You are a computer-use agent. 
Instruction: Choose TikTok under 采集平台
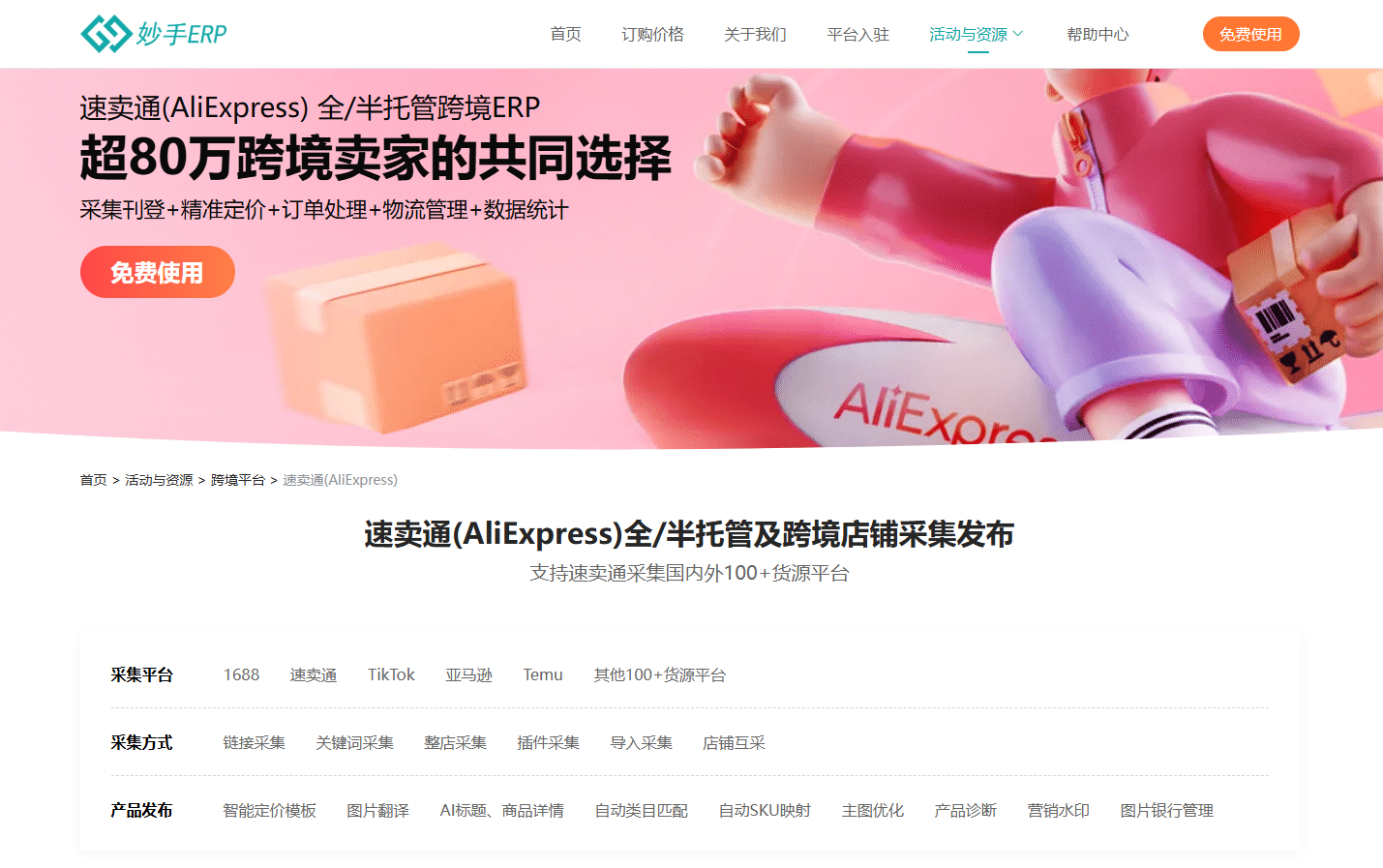coord(391,674)
